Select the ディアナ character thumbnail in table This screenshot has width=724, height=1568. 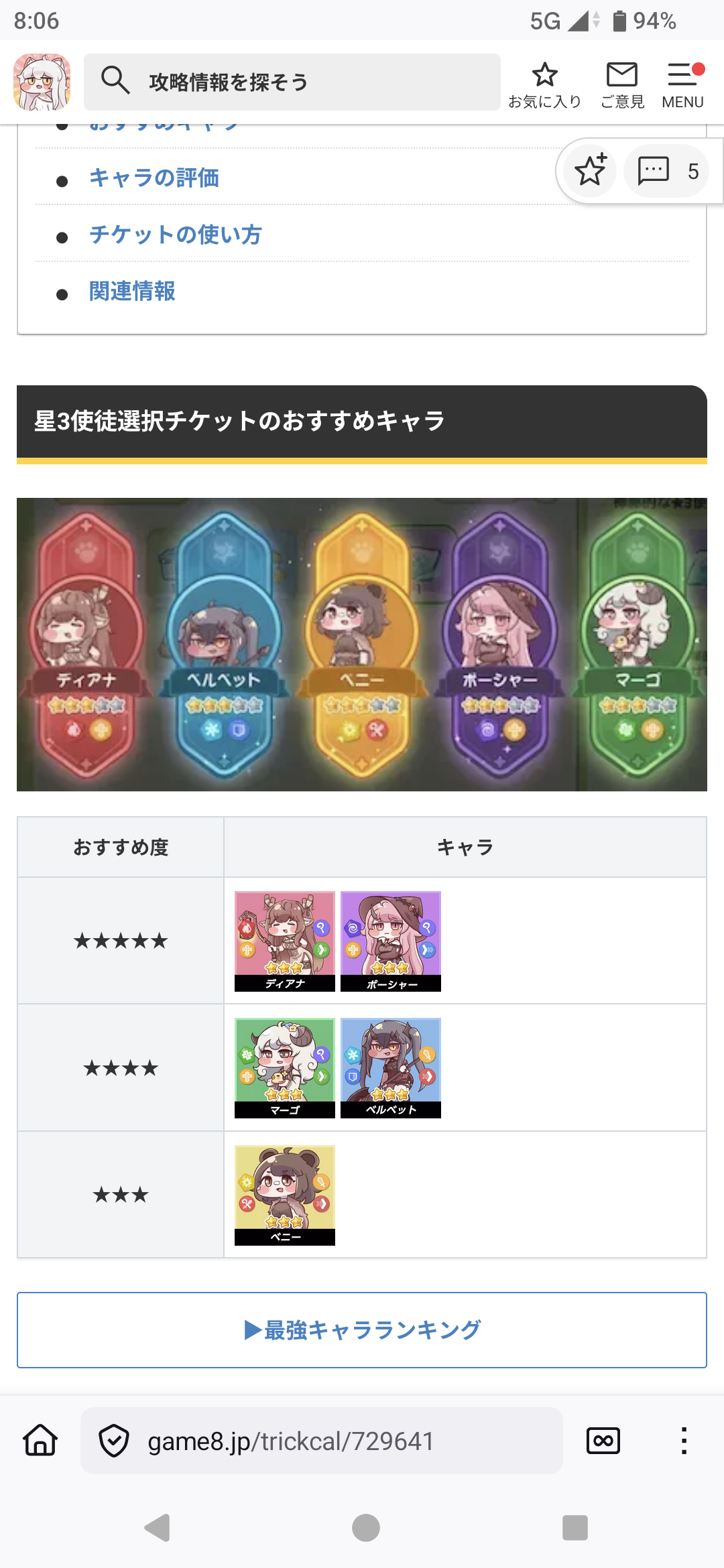pyautogui.click(x=285, y=941)
